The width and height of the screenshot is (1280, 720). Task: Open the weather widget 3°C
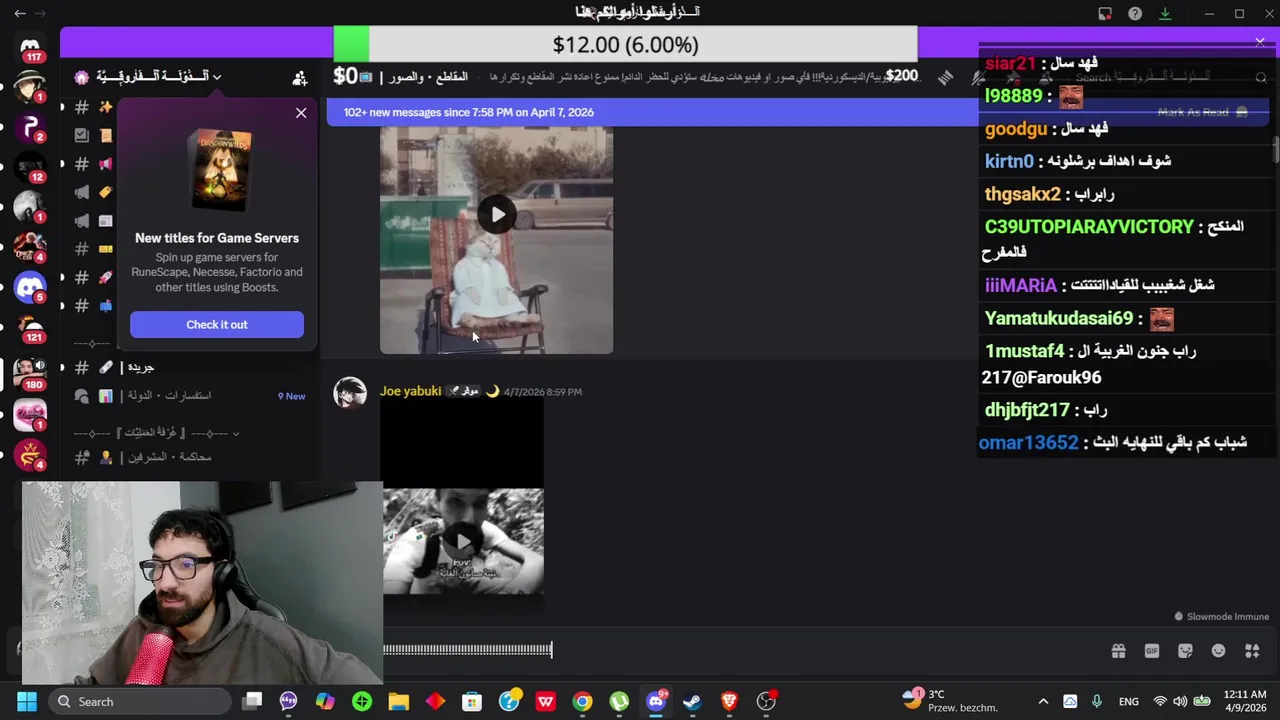950,701
